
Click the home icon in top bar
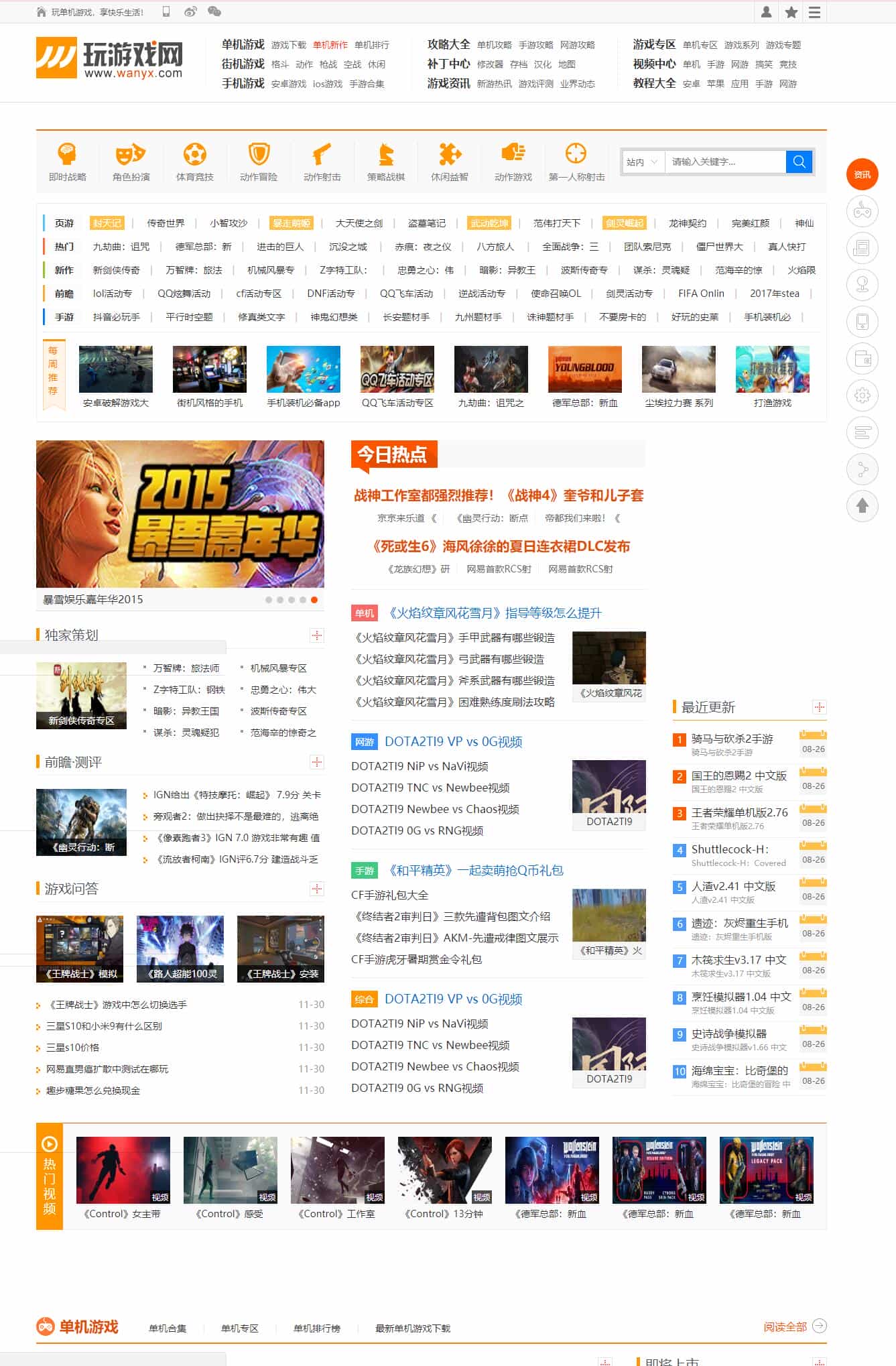click(42, 12)
